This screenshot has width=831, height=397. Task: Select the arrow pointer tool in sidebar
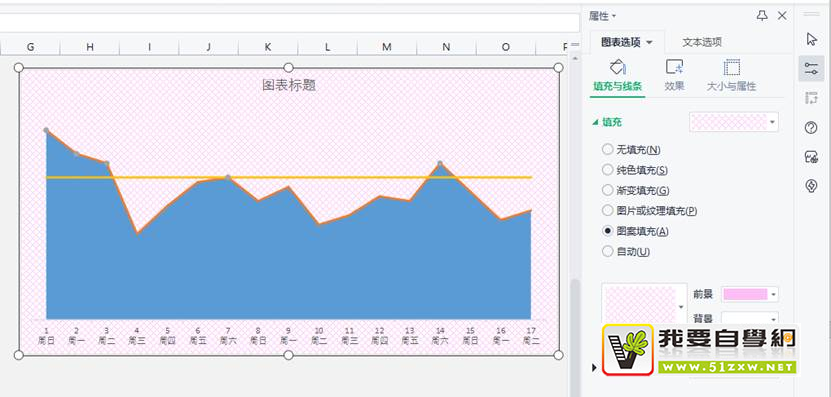click(811, 39)
